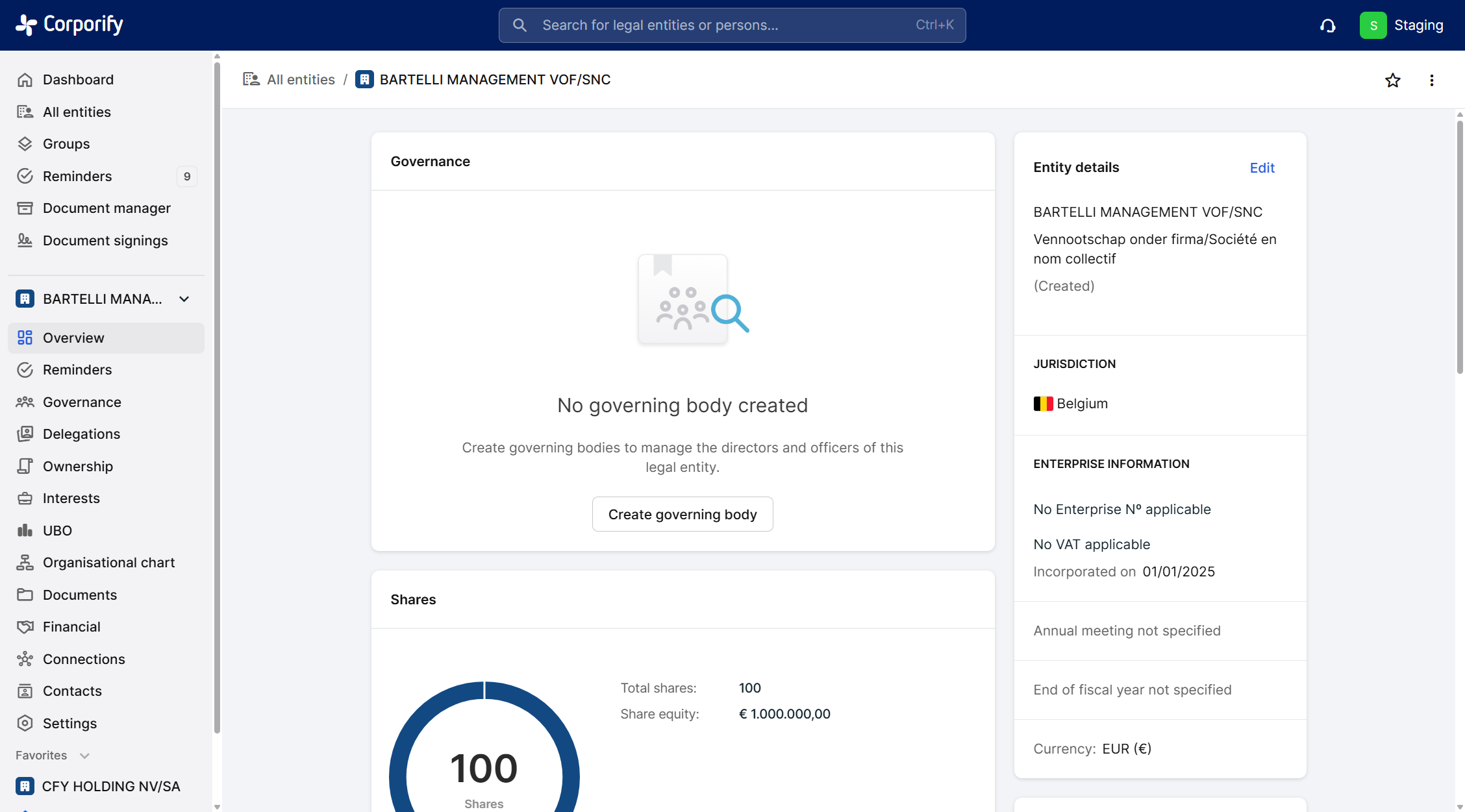This screenshot has width=1465, height=812.
Task: Click the Dashboard home icon
Action: point(25,80)
